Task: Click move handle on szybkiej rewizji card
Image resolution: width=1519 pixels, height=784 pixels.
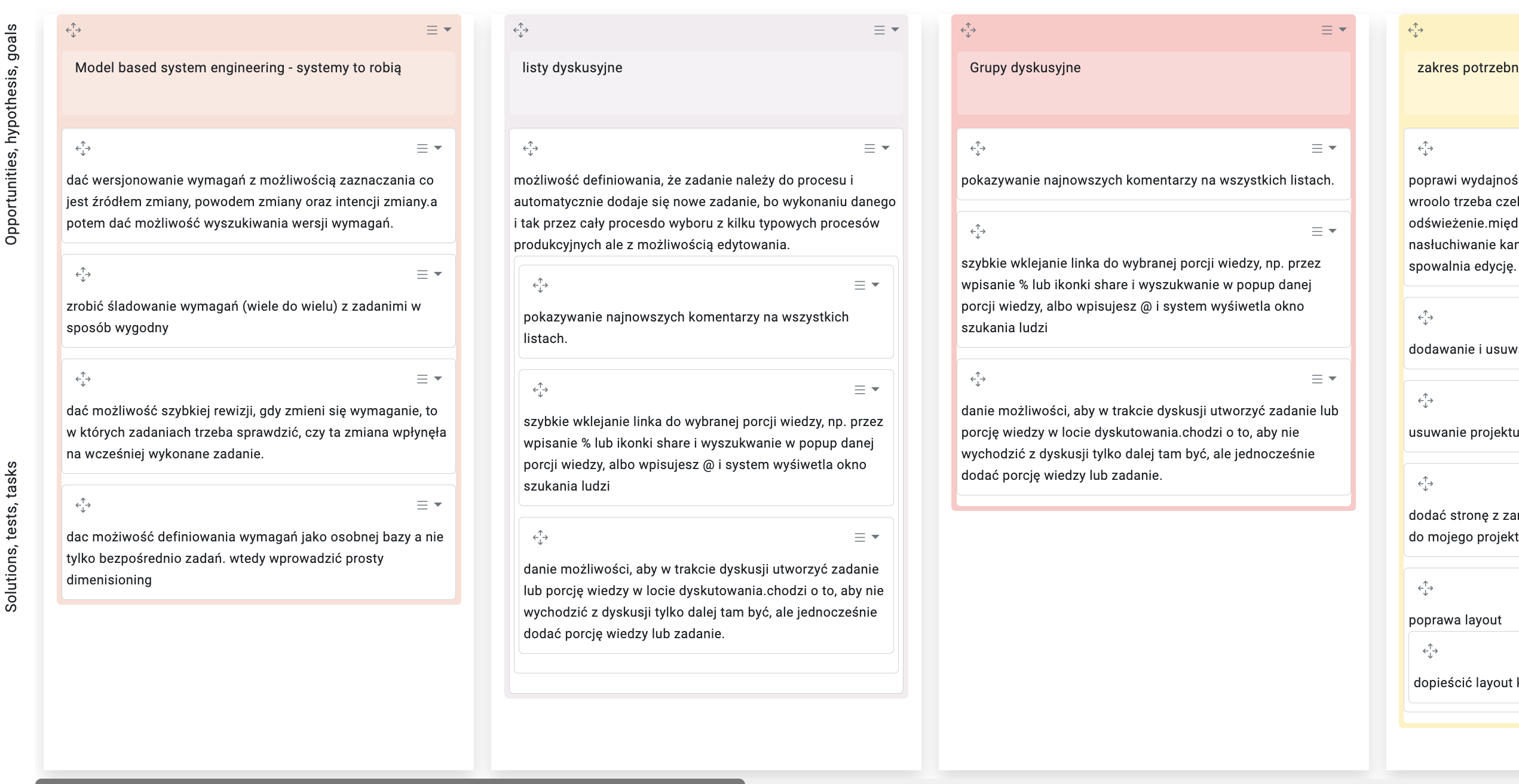Action: [x=83, y=379]
